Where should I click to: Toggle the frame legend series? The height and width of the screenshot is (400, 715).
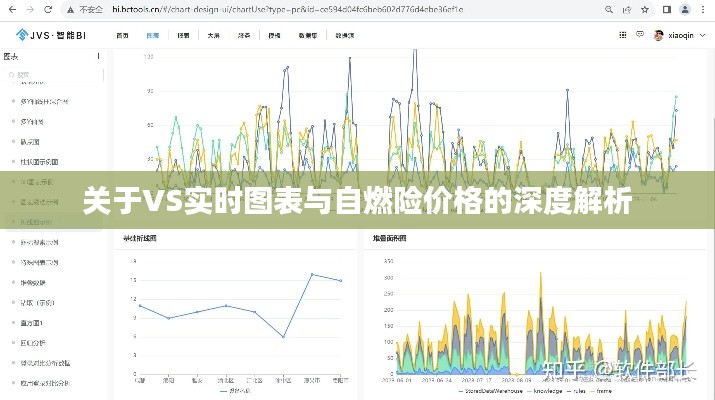click(601, 391)
